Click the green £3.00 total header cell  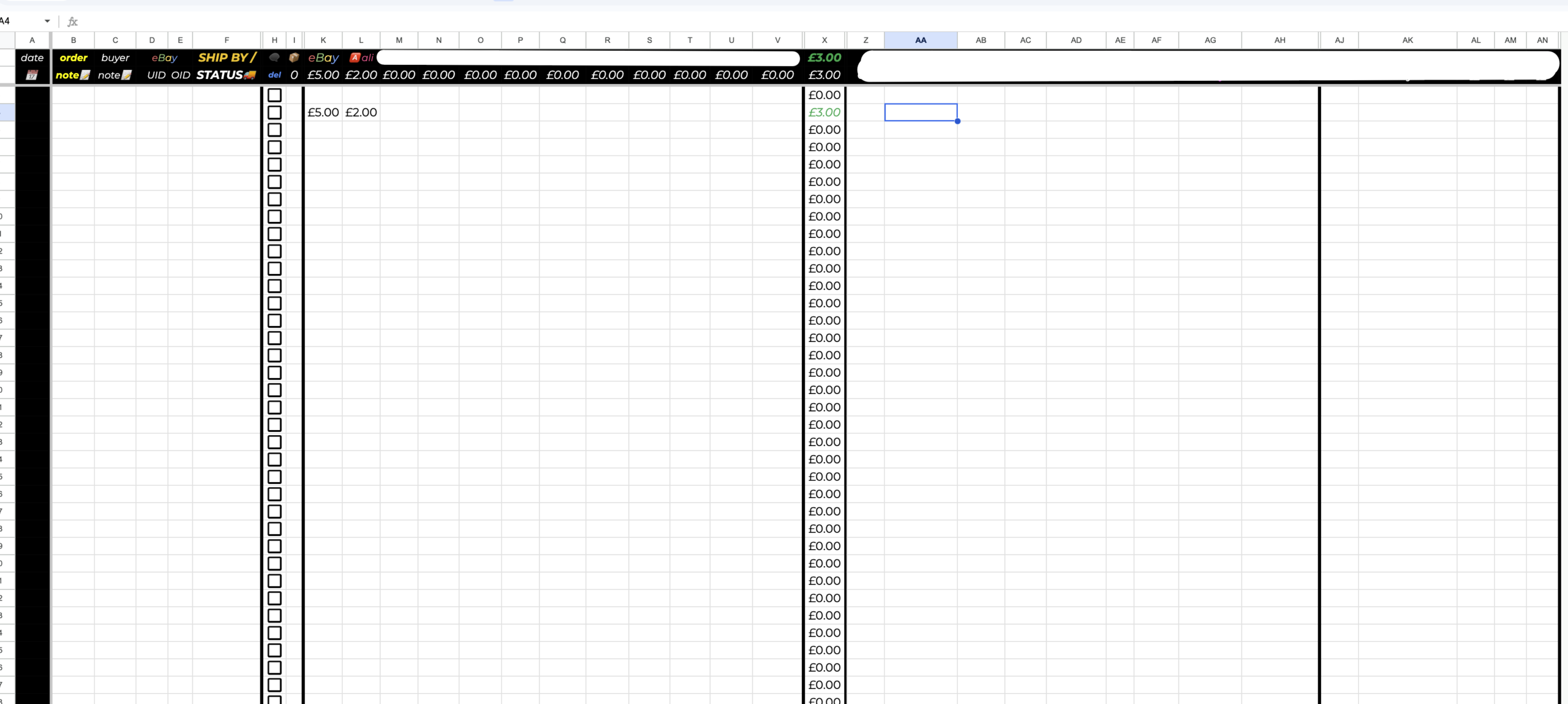click(x=824, y=58)
